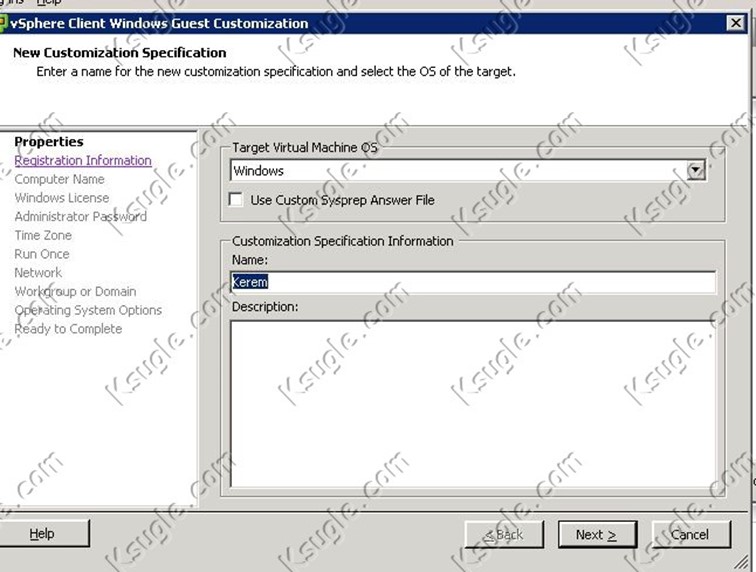Select Run Once step in sidebar

(42, 254)
